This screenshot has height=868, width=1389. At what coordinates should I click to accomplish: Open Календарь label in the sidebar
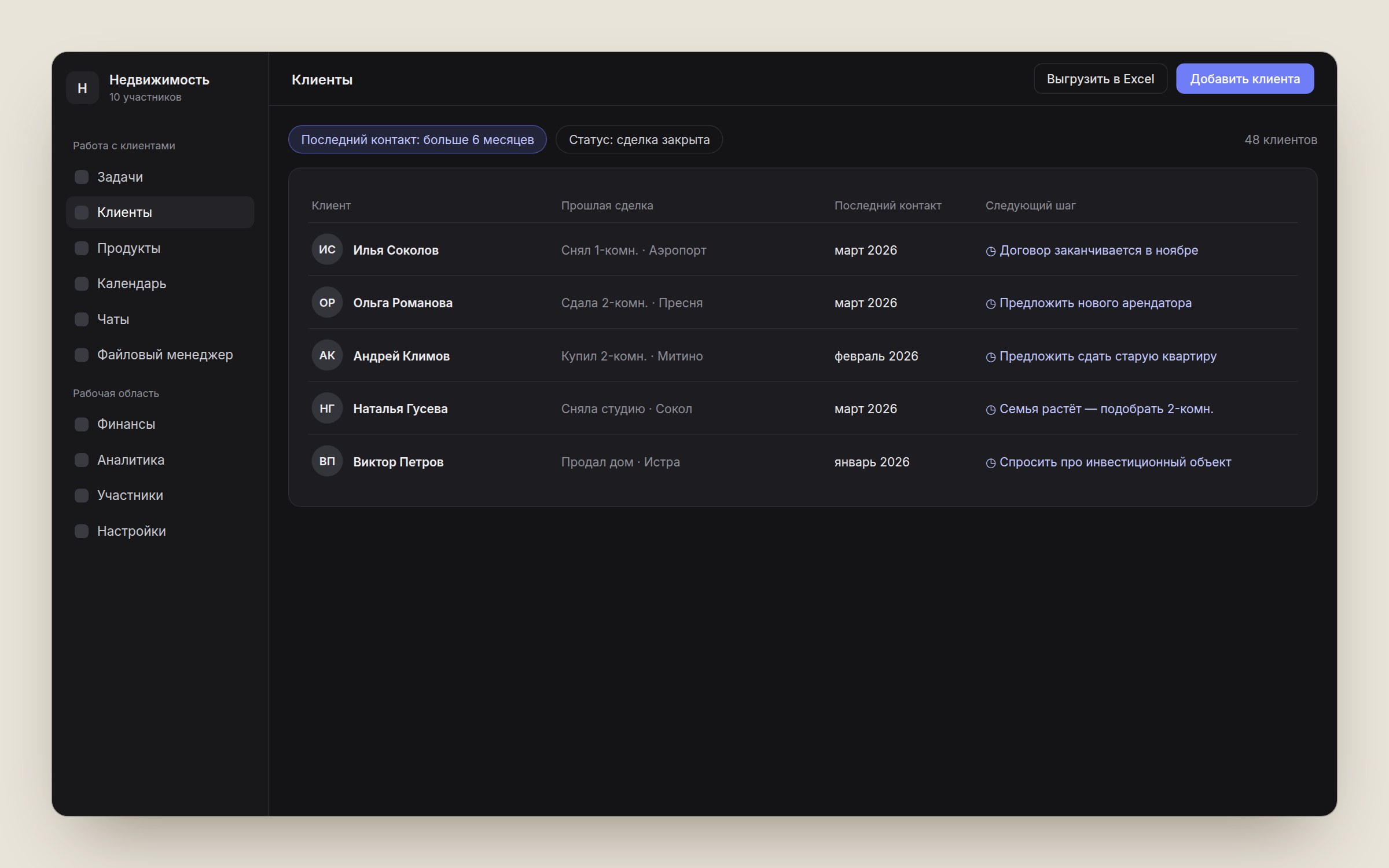click(131, 284)
